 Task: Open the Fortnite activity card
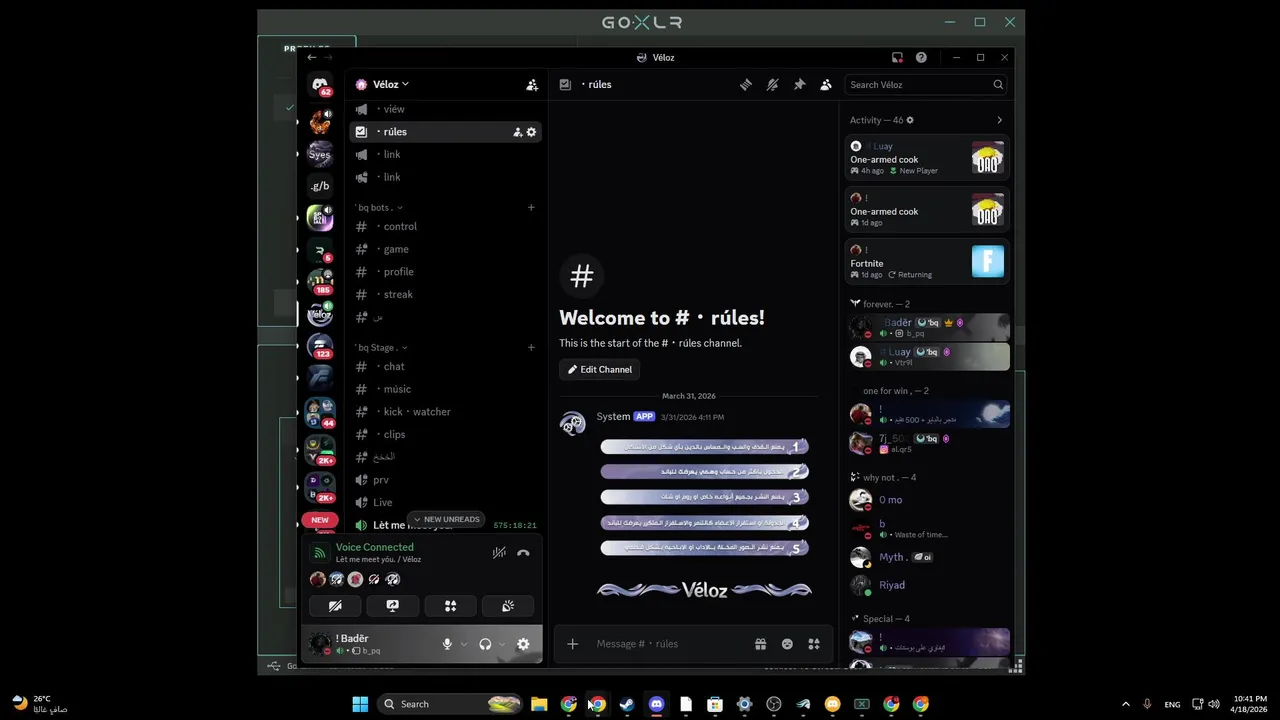(x=927, y=262)
